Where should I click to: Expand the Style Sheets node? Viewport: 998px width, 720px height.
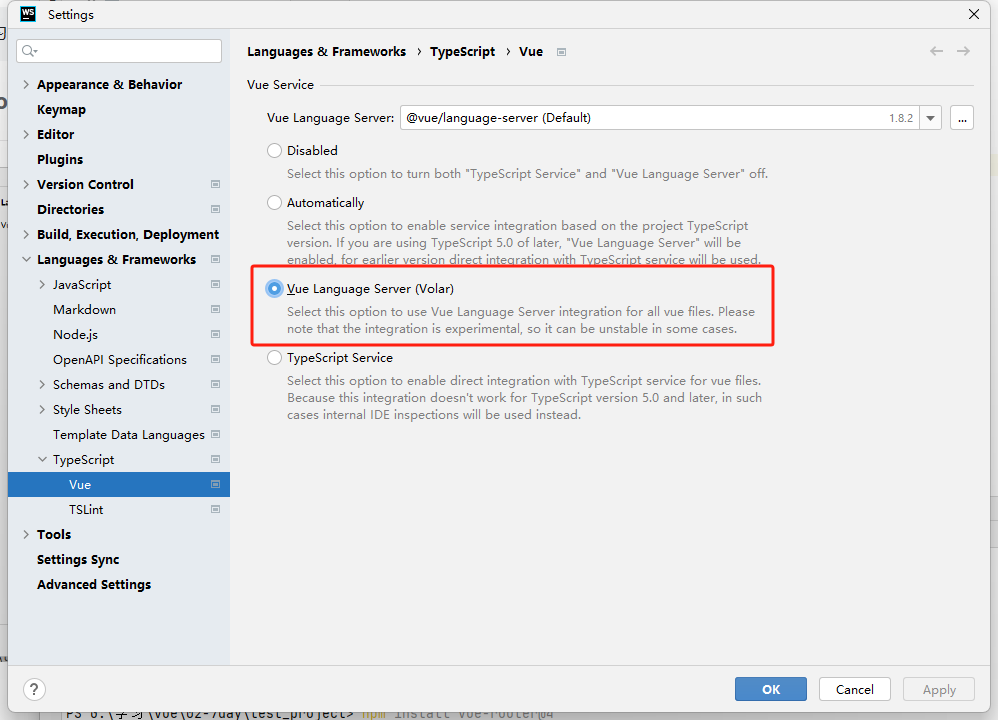[x=42, y=409]
